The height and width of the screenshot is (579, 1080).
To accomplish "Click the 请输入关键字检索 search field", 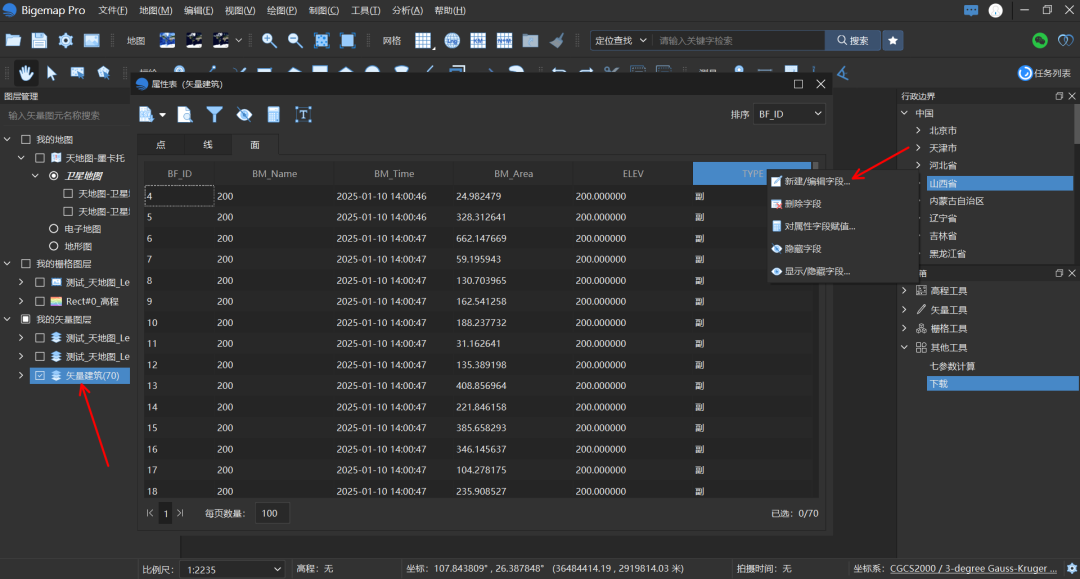I will pyautogui.click(x=738, y=41).
